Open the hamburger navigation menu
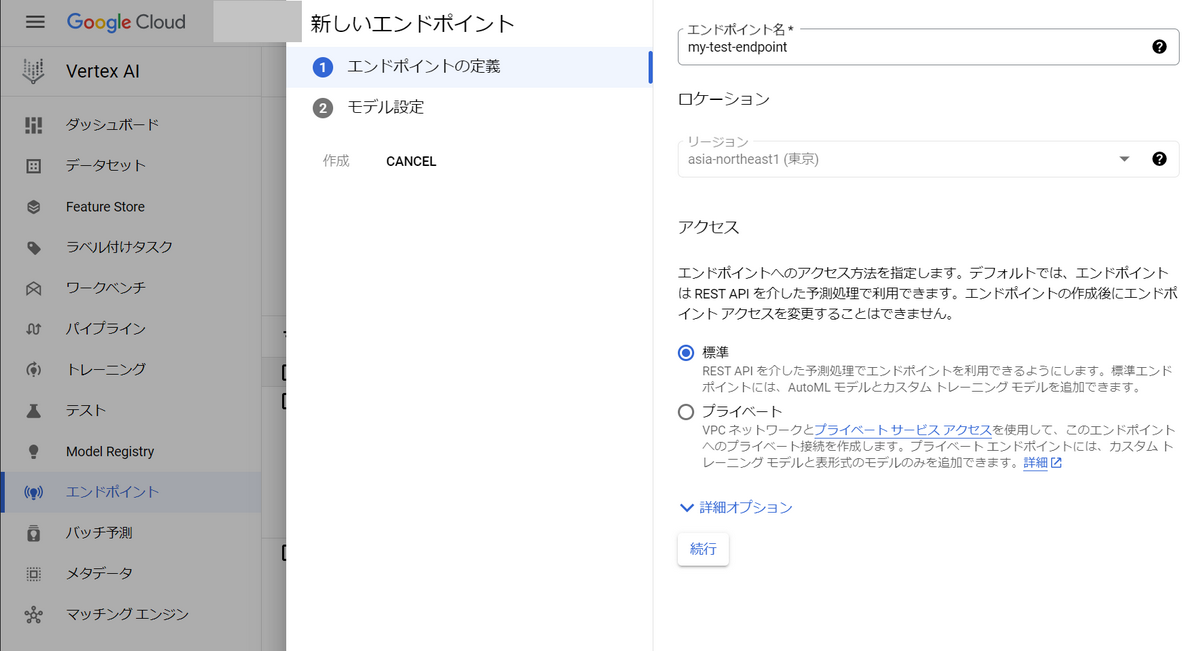This screenshot has height=651, width=1200. click(x=35, y=22)
